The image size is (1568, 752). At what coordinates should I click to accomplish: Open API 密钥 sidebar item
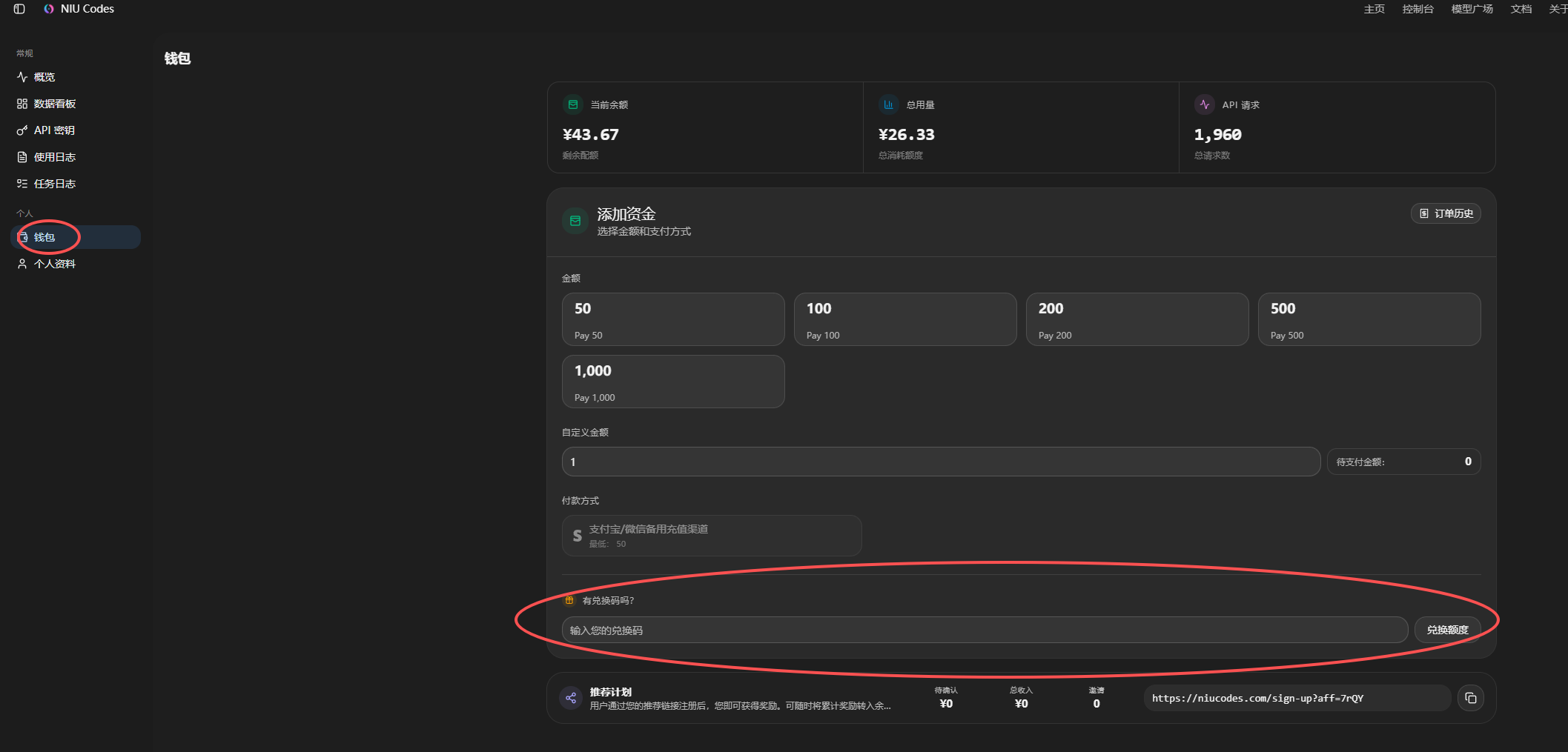(x=54, y=130)
